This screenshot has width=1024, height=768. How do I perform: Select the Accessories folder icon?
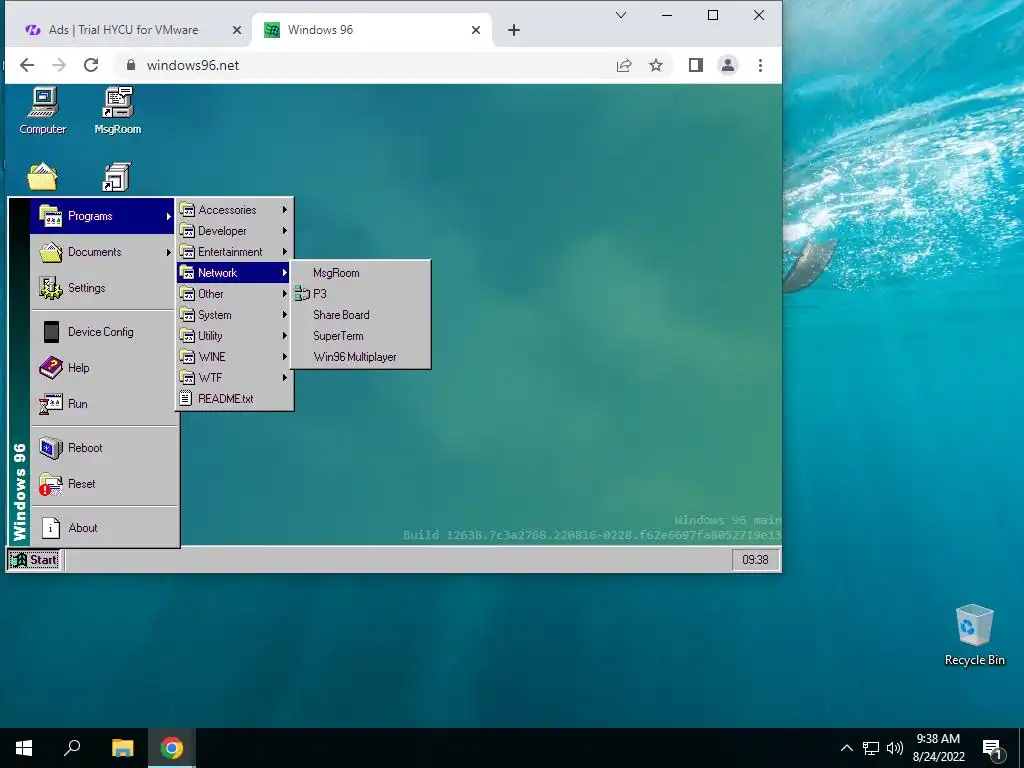[x=187, y=210]
